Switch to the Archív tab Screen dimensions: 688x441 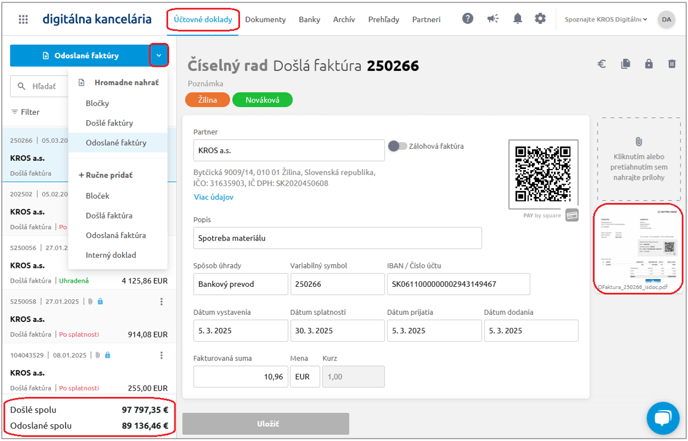point(344,19)
